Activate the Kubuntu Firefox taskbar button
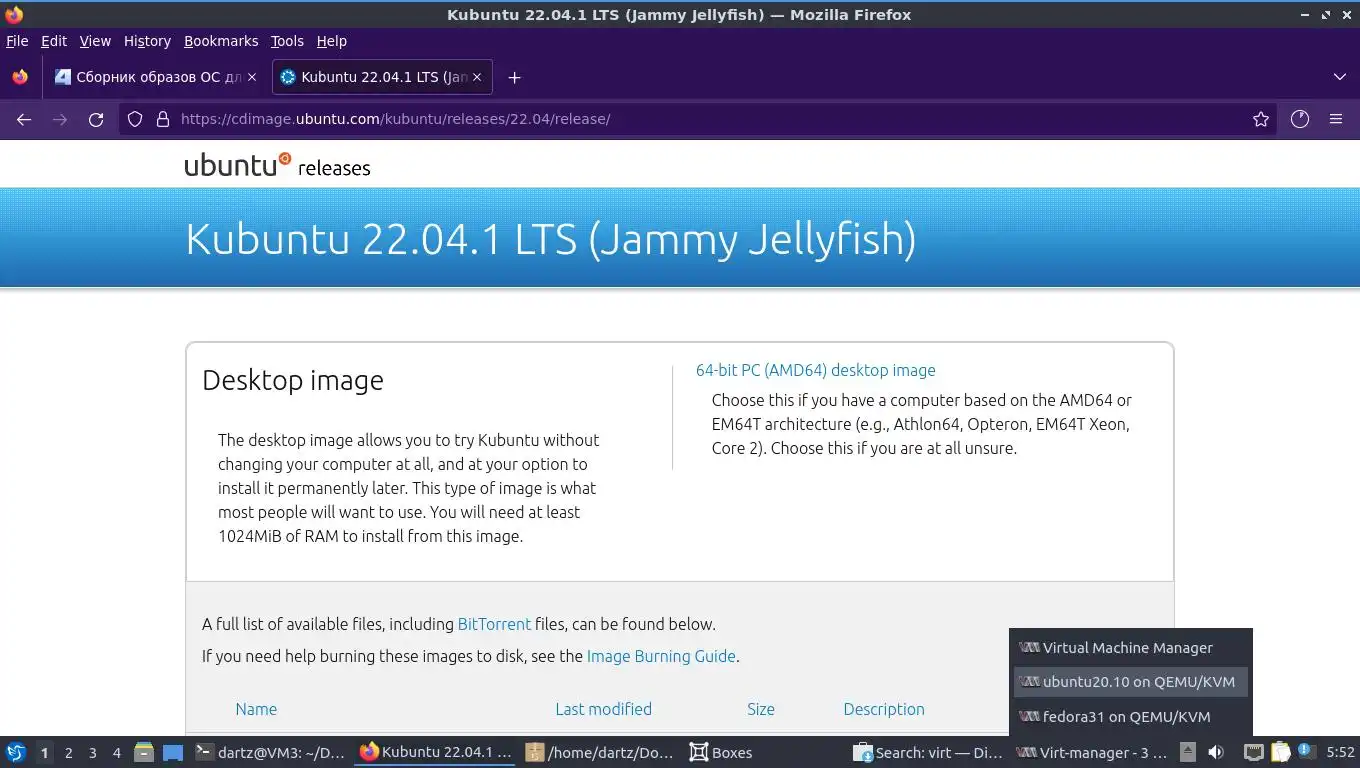 click(x=435, y=752)
